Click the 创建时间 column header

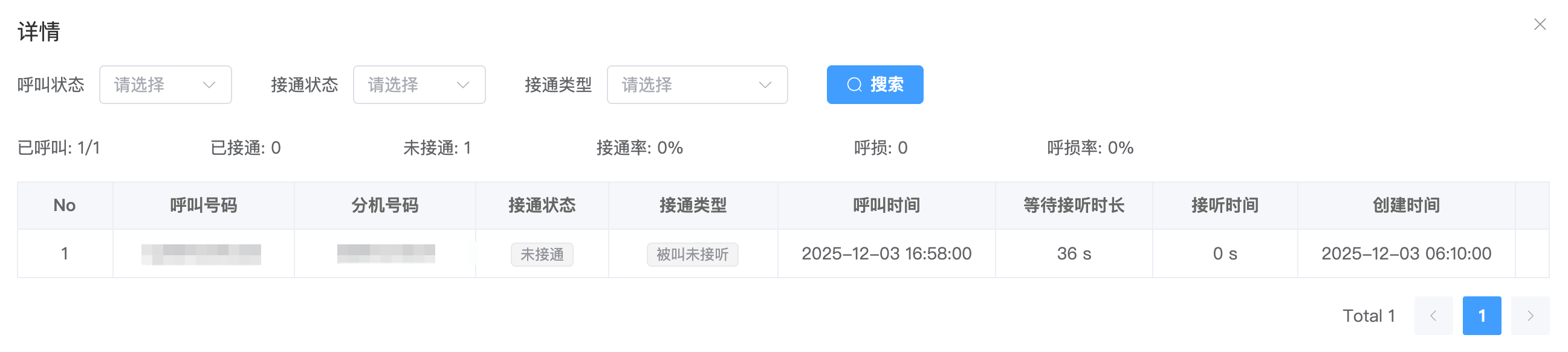pyautogui.click(x=1406, y=205)
